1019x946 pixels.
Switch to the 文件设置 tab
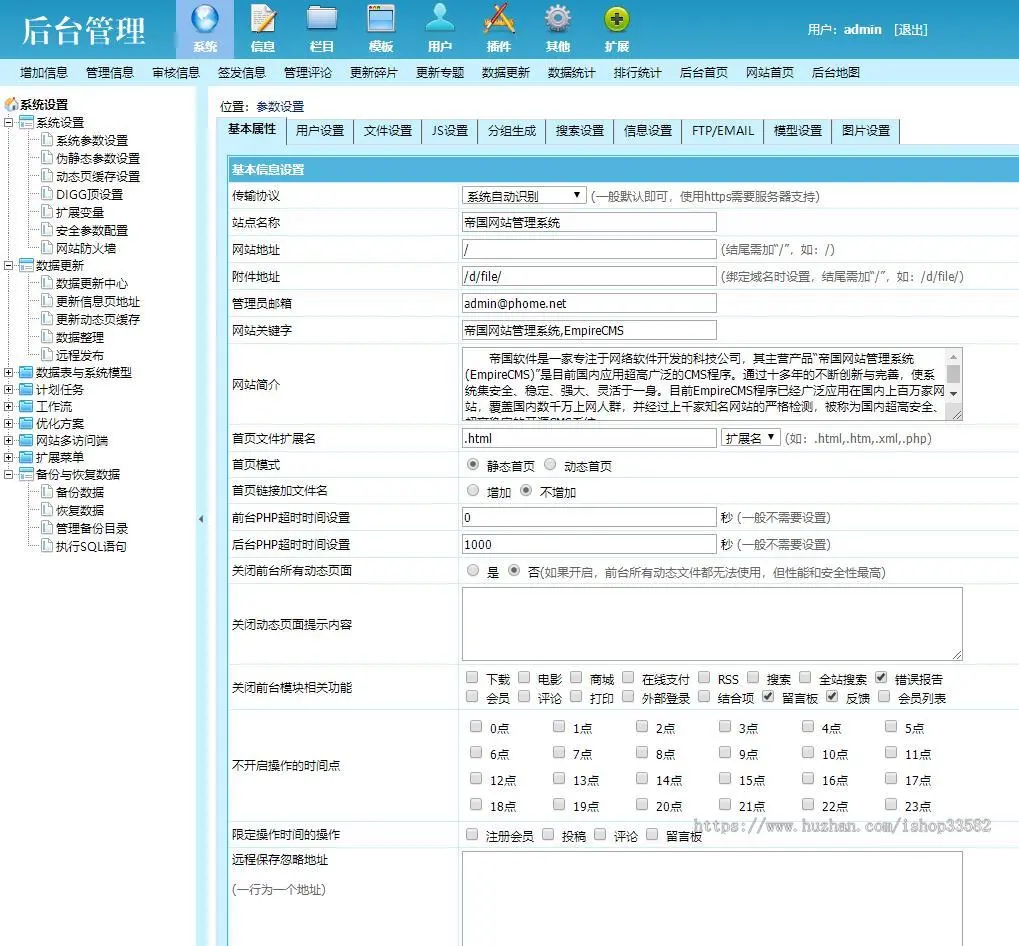(388, 131)
